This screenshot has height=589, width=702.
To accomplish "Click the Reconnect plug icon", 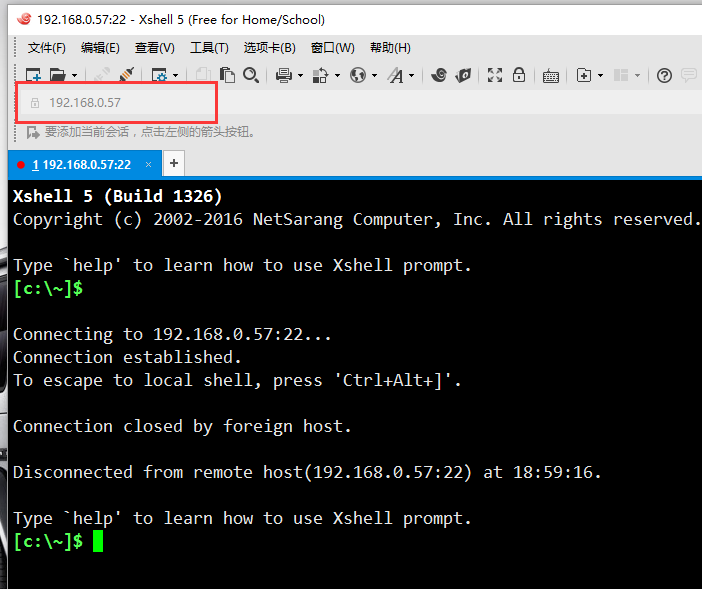I will [127, 75].
